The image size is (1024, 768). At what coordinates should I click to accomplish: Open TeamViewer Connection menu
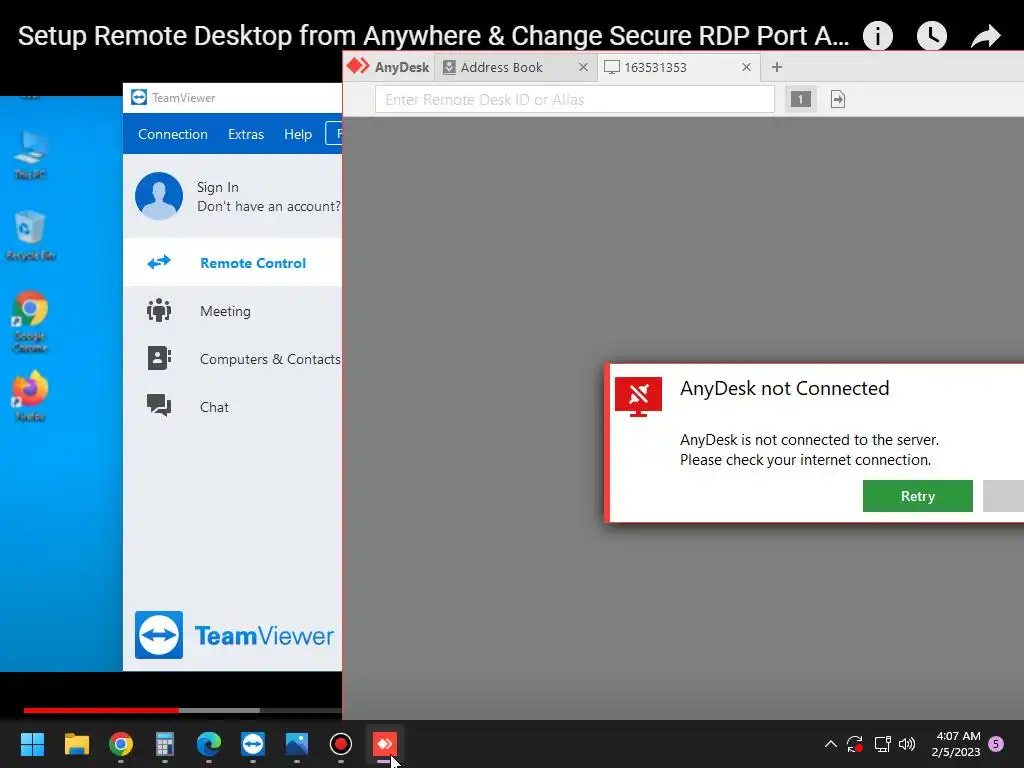click(x=172, y=135)
